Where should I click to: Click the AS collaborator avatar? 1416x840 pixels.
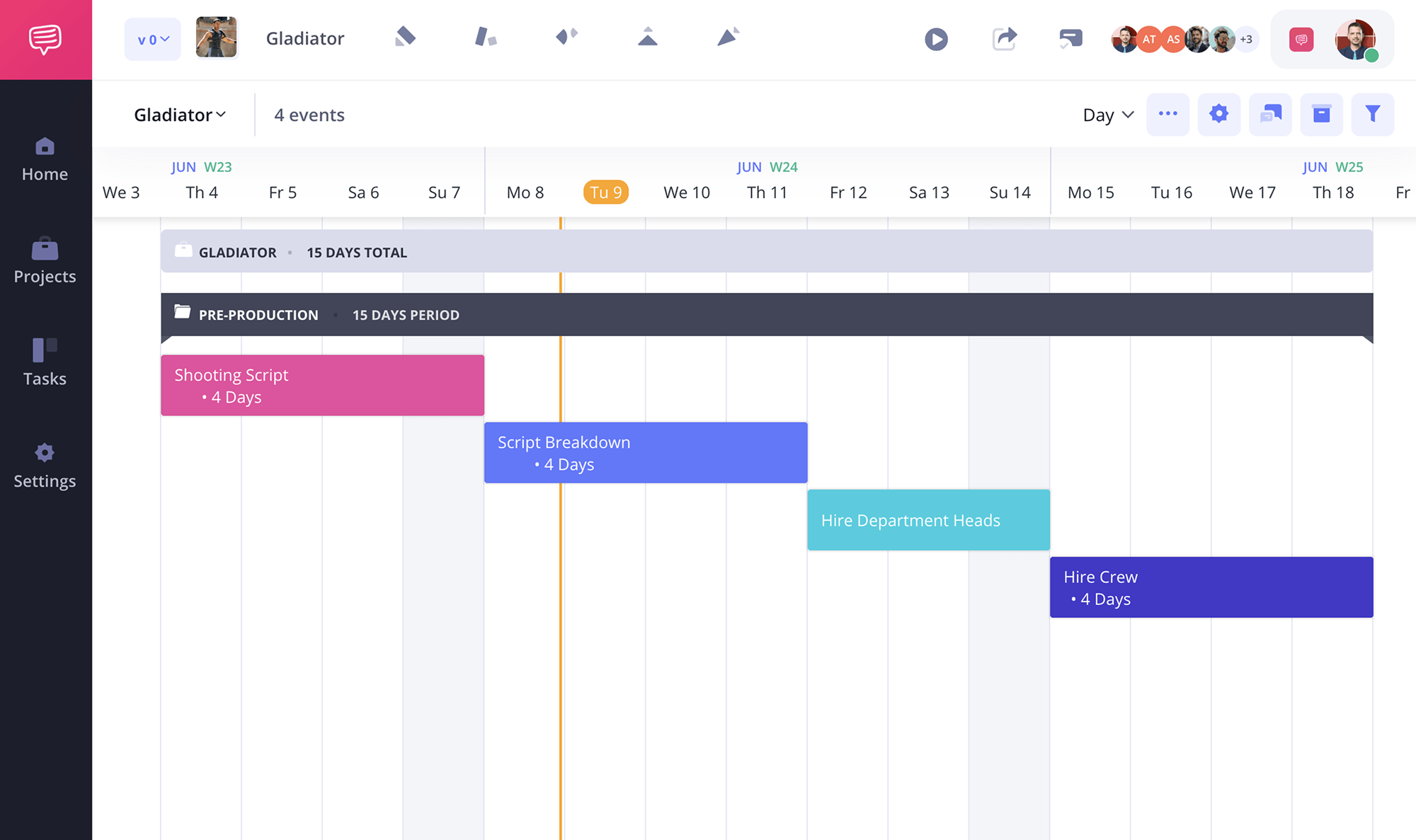tap(1173, 40)
